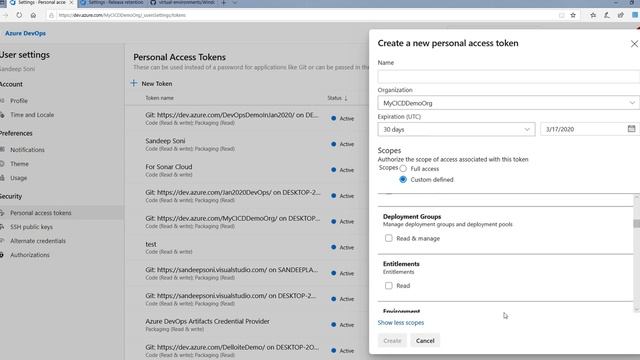Click the token Name input field
Image resolution: width=640 pixels, height=360 pixels.
508,76
